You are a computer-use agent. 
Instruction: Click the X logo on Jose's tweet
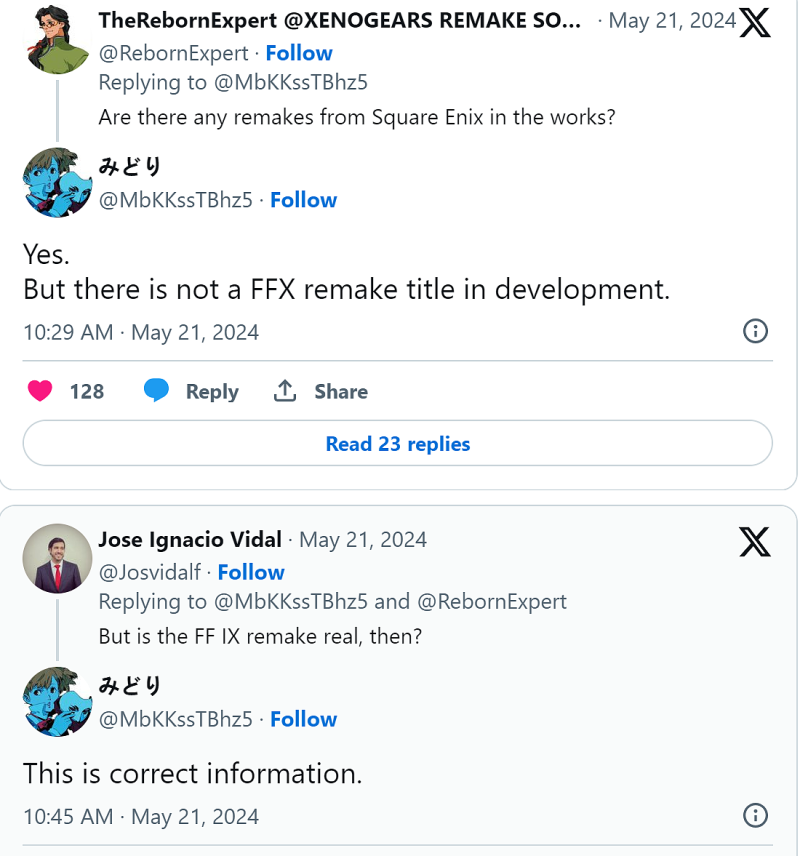pyautogui.click(x=755, y=542)
